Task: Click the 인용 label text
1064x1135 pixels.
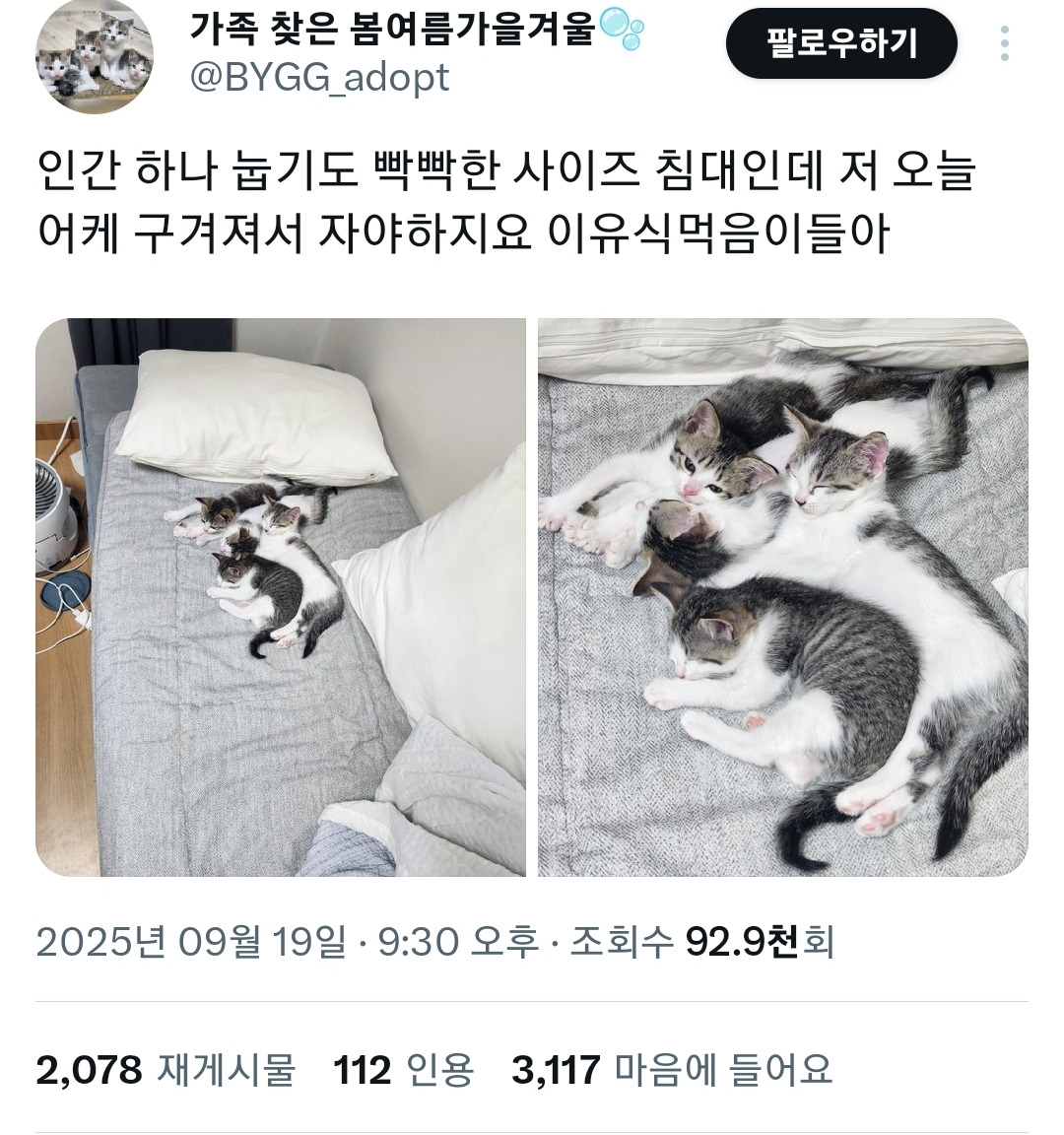Action: [440, 1069]
